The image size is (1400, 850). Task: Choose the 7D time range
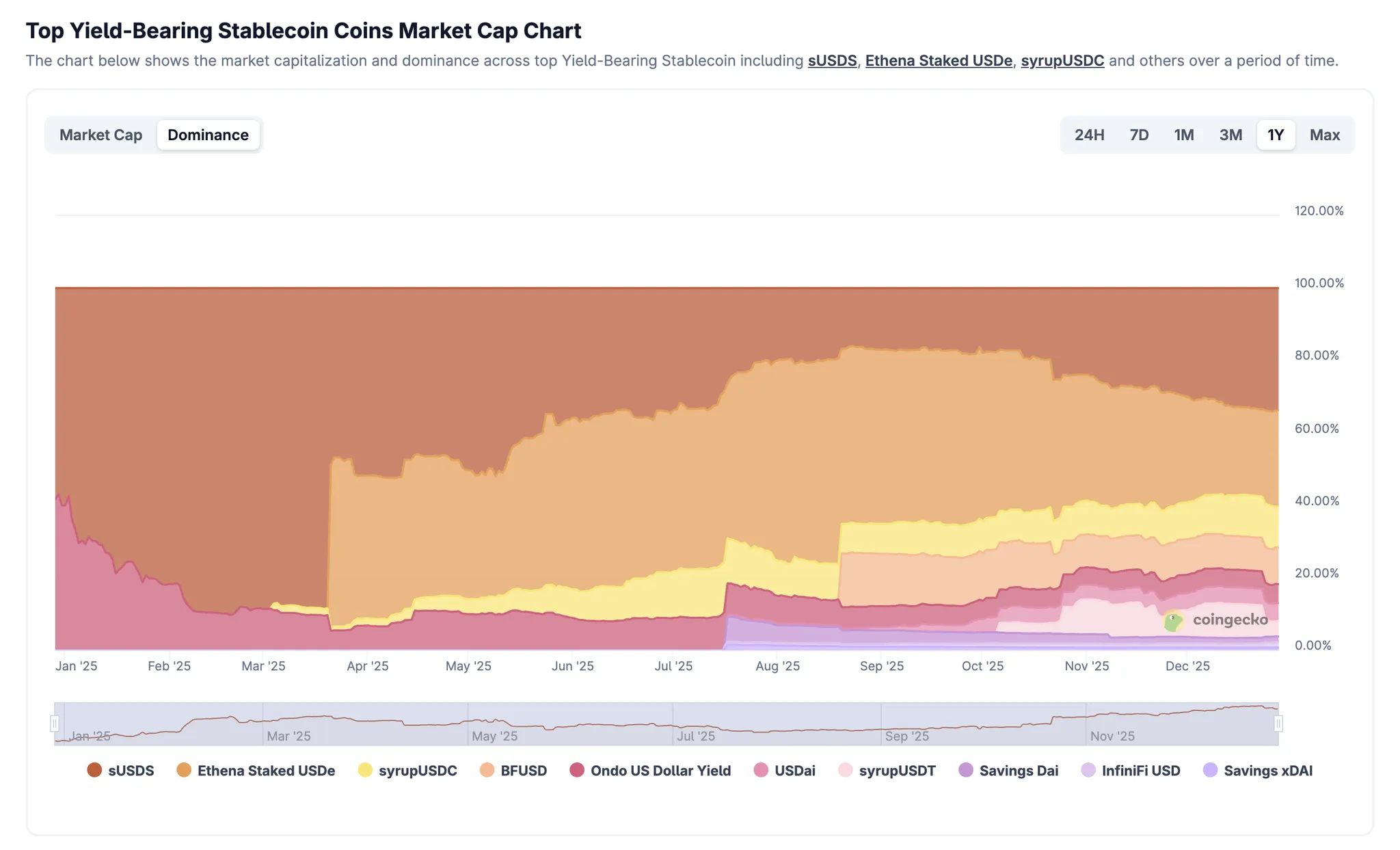click(x=1139, y=135)
